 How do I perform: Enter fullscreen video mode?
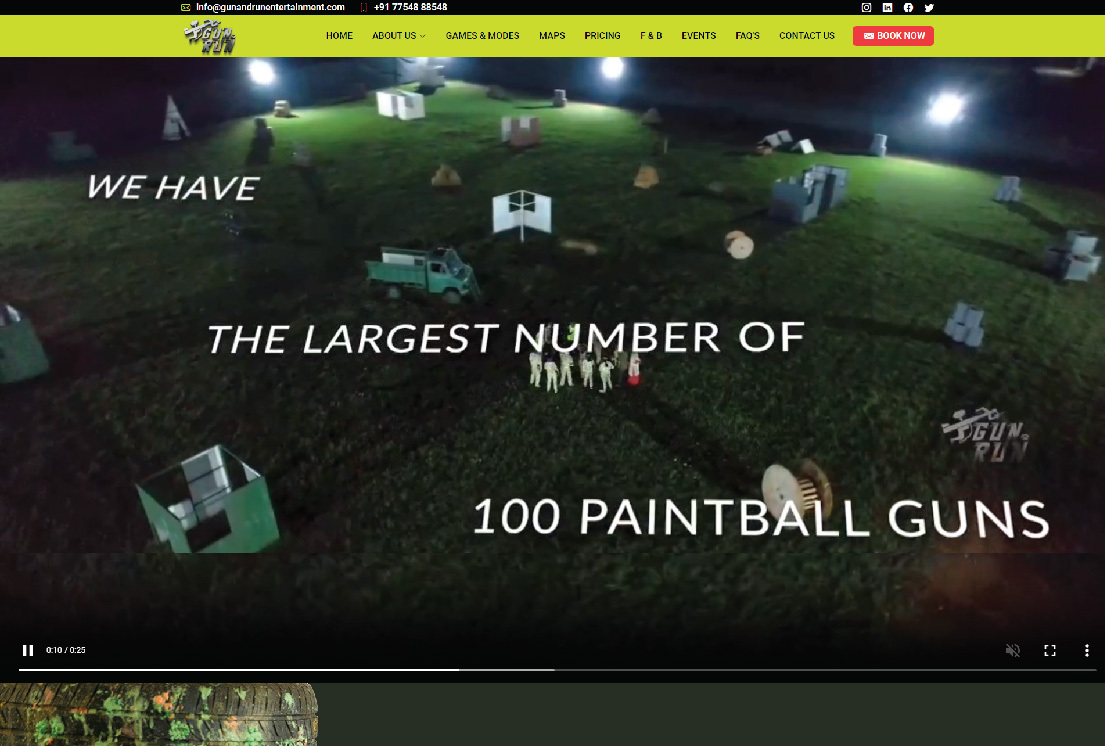(1050, 650)
